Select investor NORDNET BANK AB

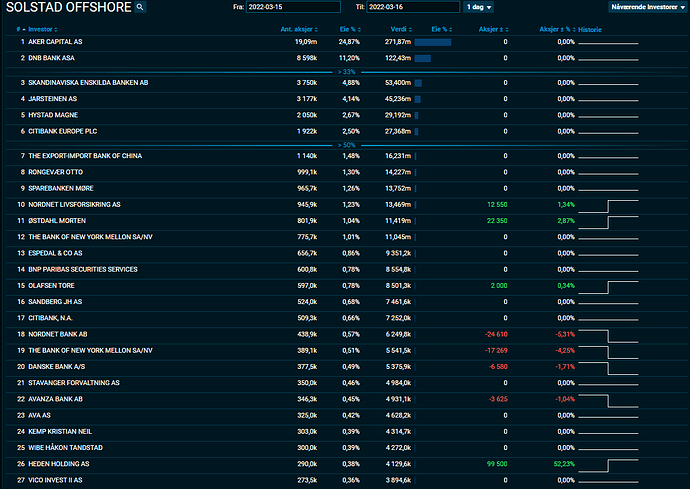pyautogui.click(x=58, y=335)
